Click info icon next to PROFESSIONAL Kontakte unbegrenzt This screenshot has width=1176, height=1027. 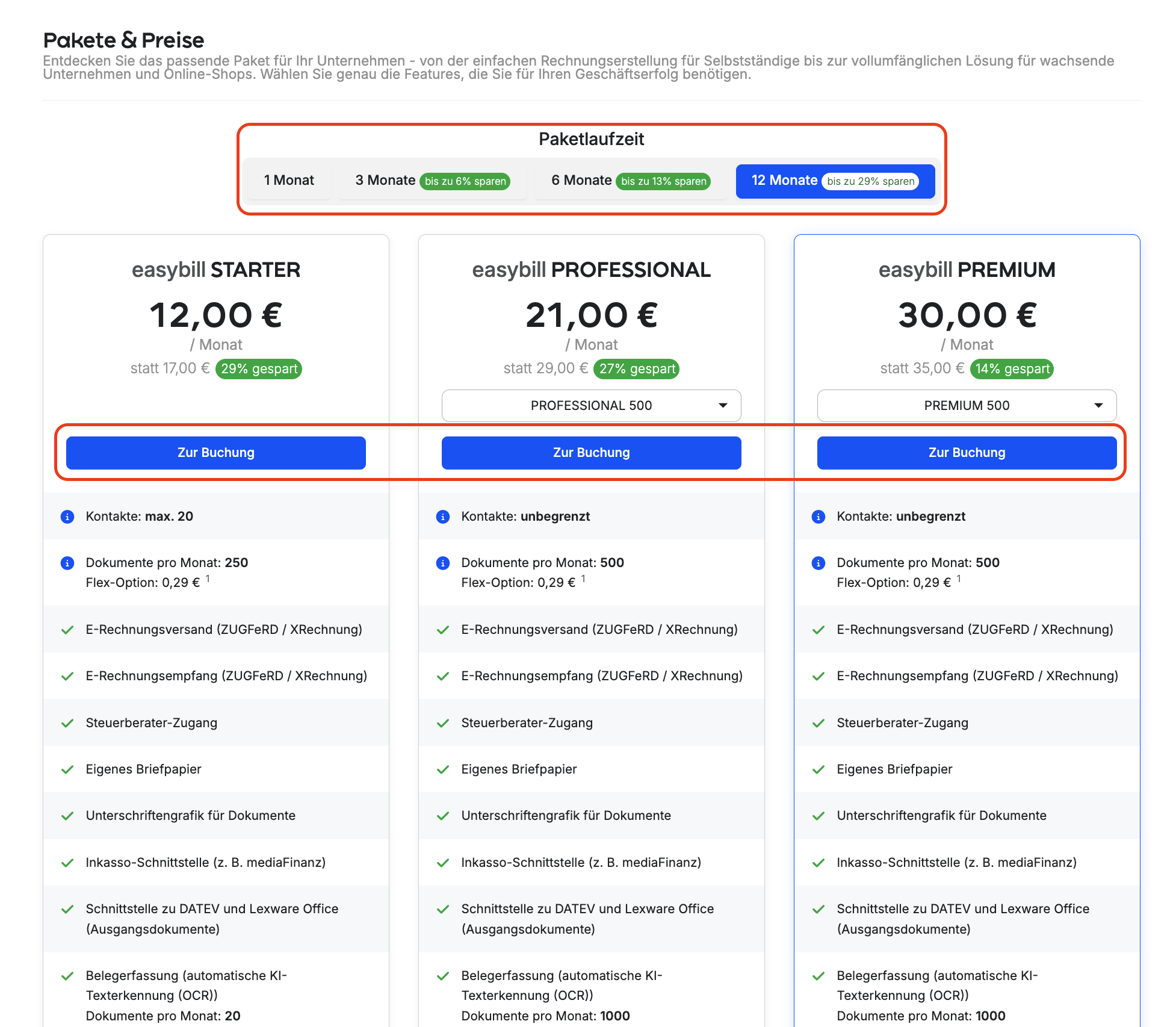coord(443,517)
